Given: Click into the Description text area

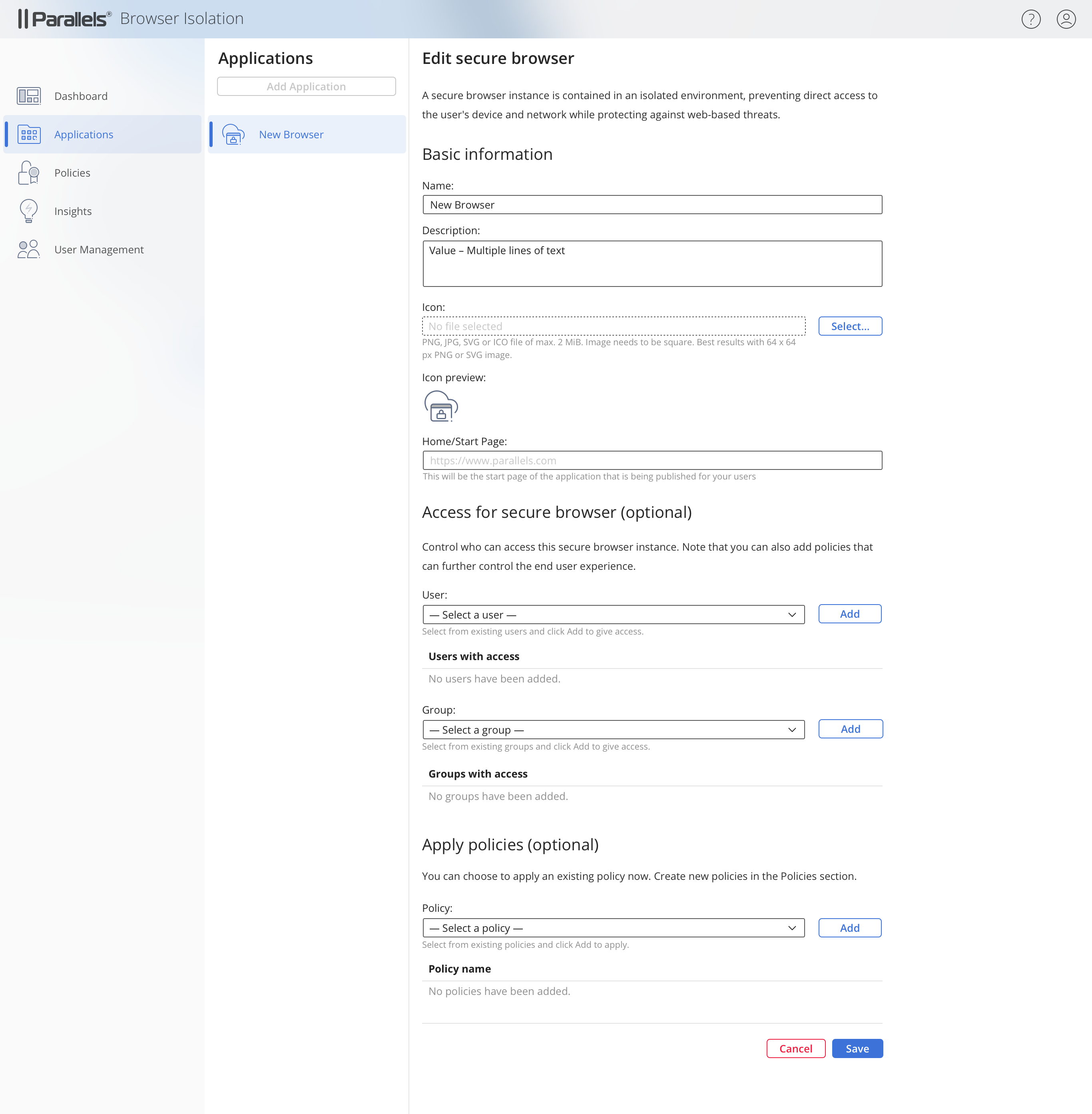Looking at the screenshot, I should click(652, 264).
